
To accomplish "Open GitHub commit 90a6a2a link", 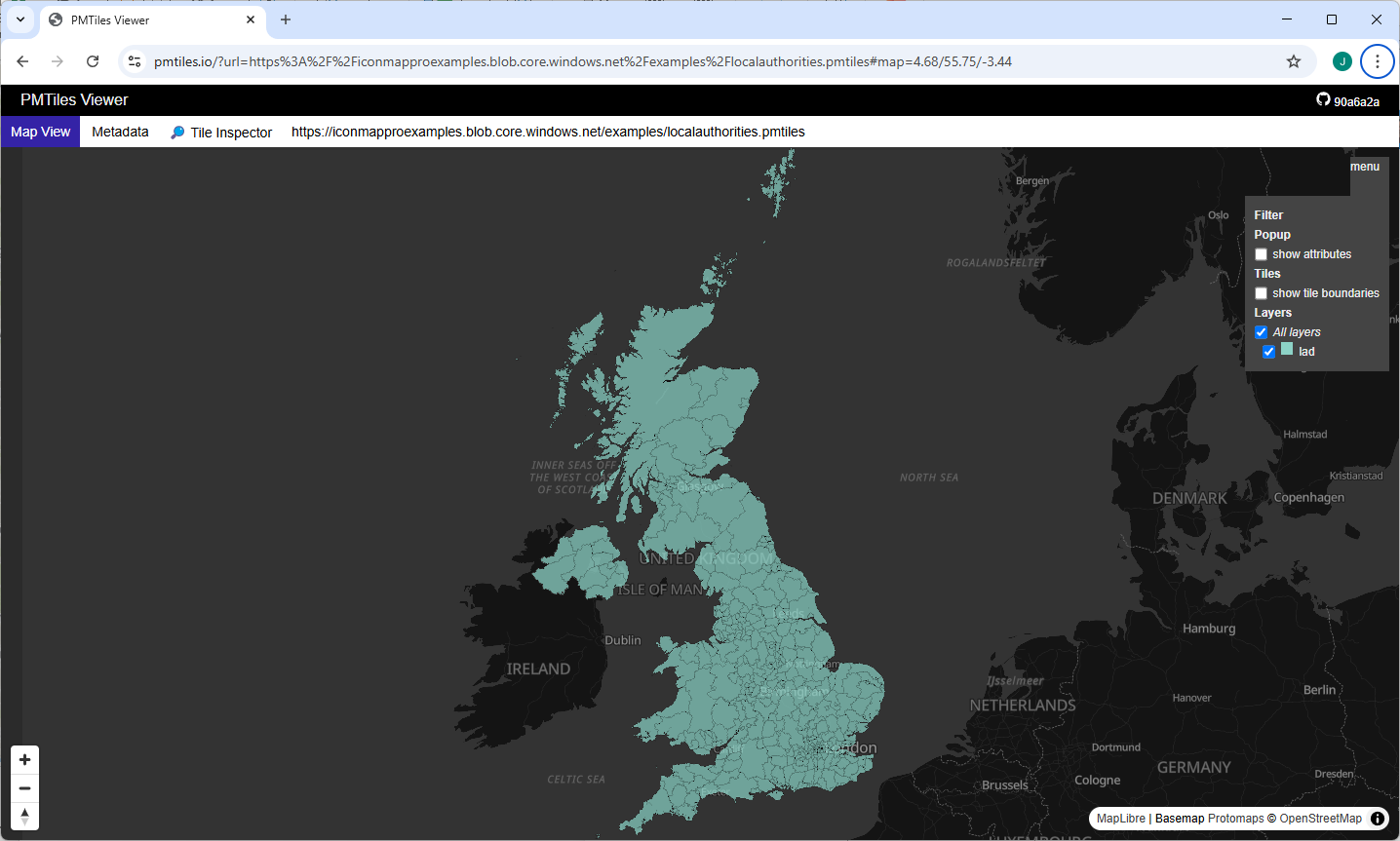I will [1348, 100].
